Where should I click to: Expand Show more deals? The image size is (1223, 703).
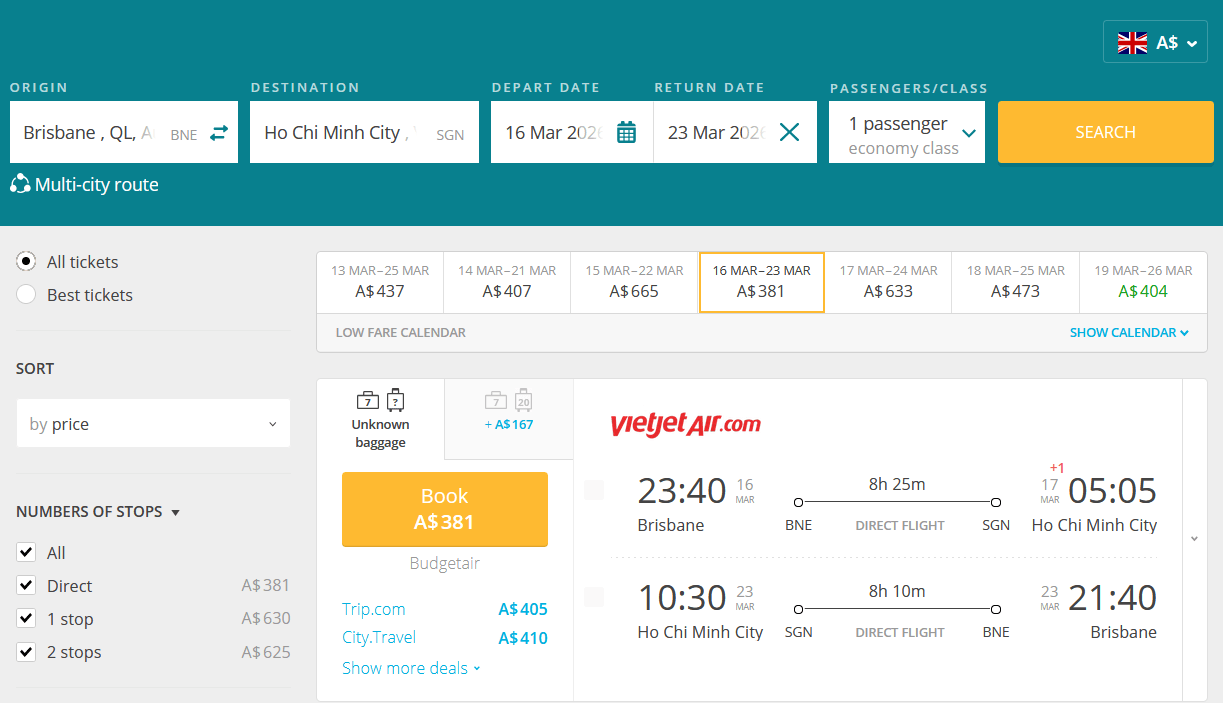tap(404, 668)
